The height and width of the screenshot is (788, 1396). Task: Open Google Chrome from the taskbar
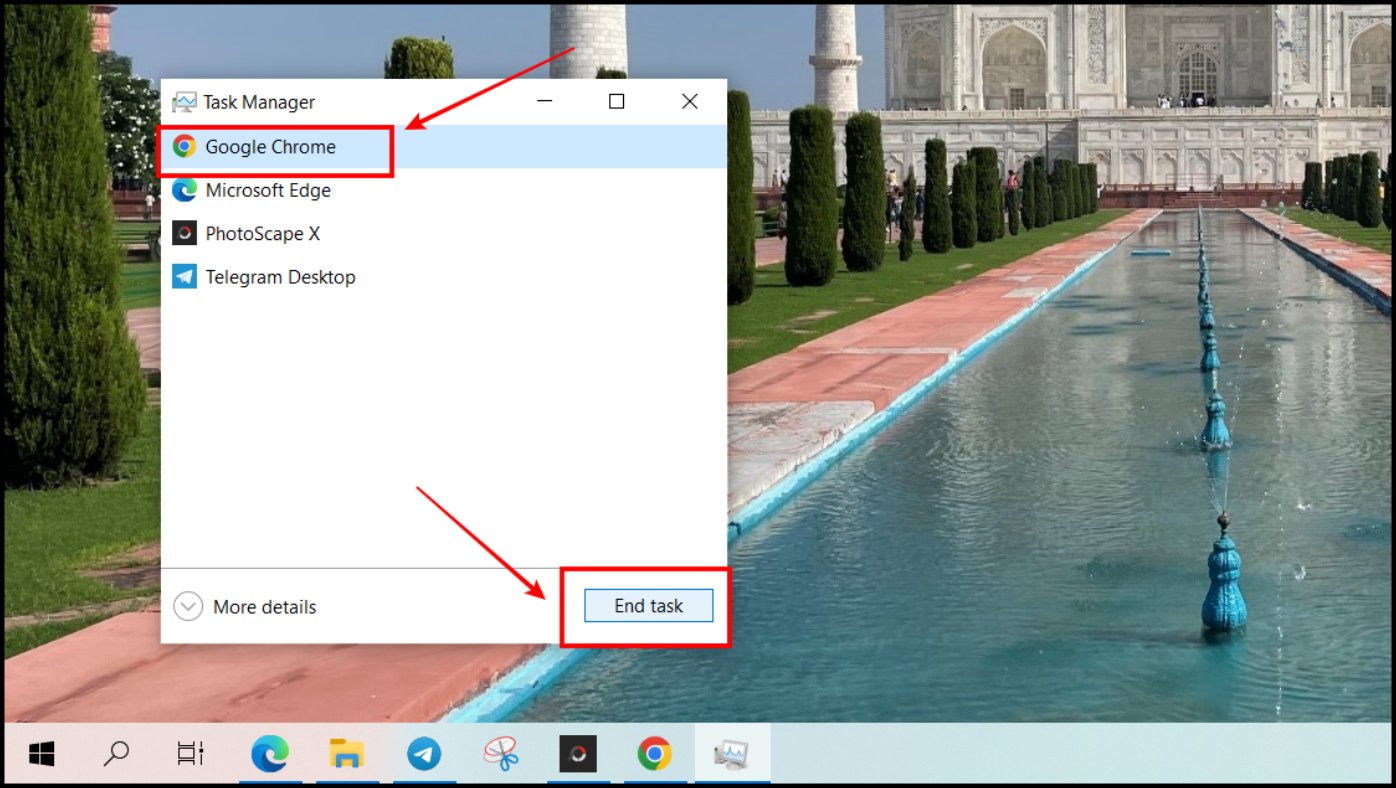655,754
